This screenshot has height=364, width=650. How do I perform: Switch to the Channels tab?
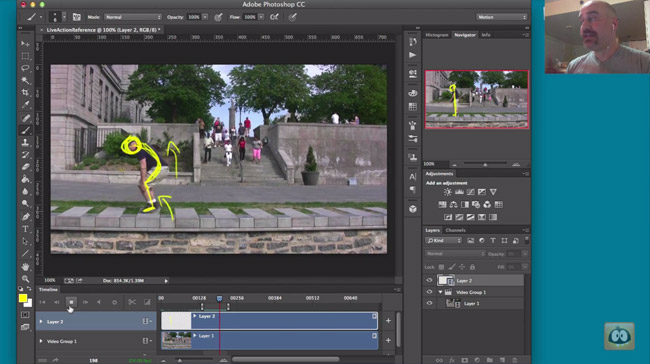[455, 230]
